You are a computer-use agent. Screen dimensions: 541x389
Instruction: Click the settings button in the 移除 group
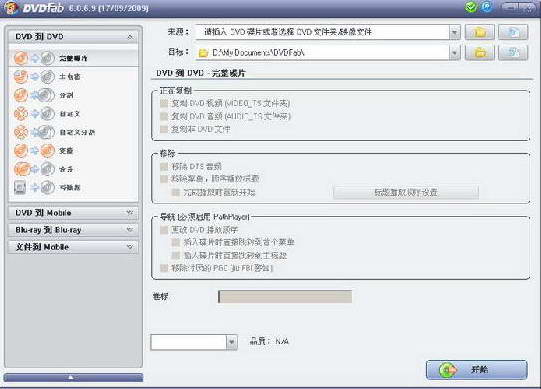pos(406,192)
